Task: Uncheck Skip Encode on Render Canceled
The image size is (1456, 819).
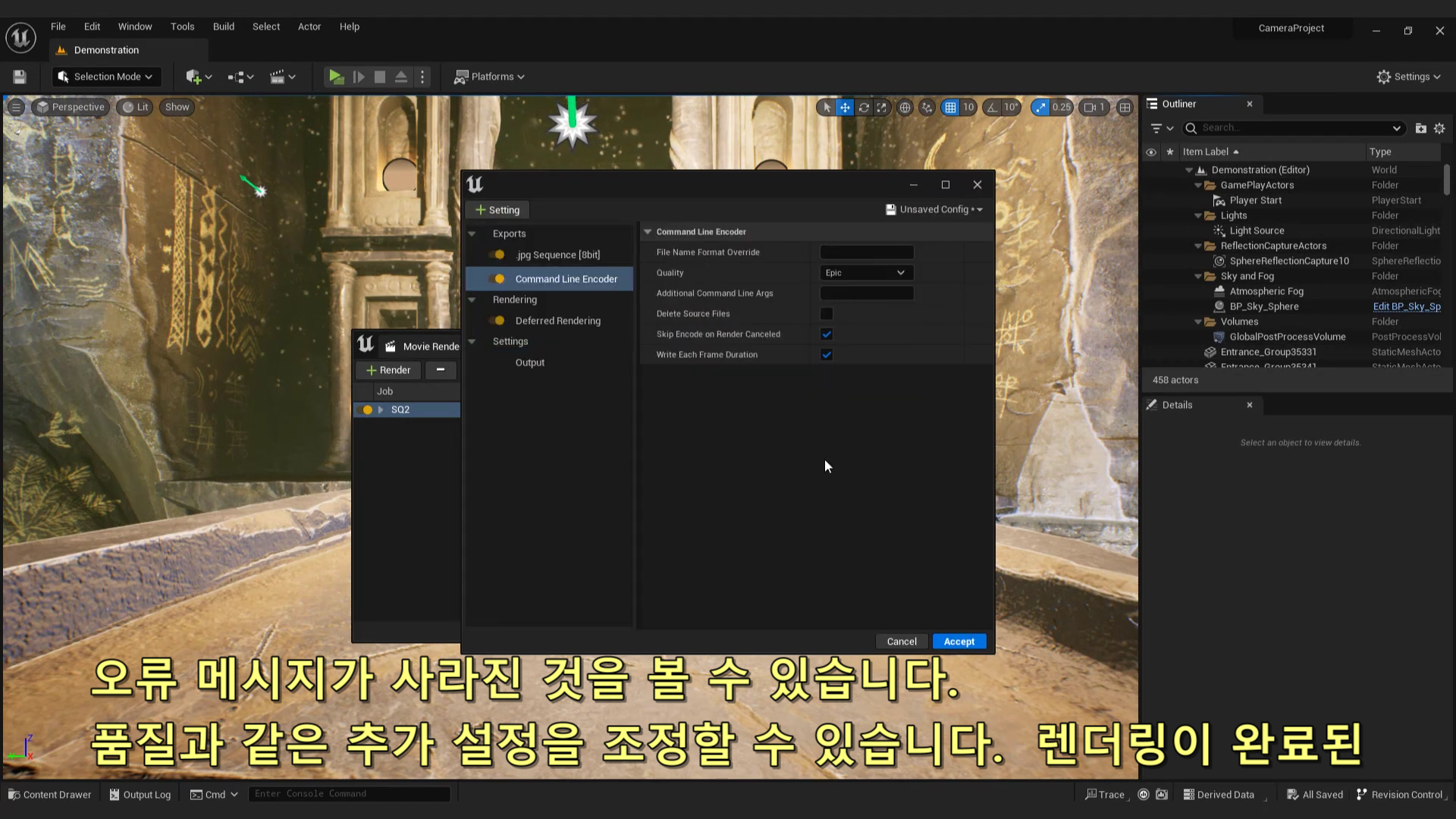Action: point(827,334)
